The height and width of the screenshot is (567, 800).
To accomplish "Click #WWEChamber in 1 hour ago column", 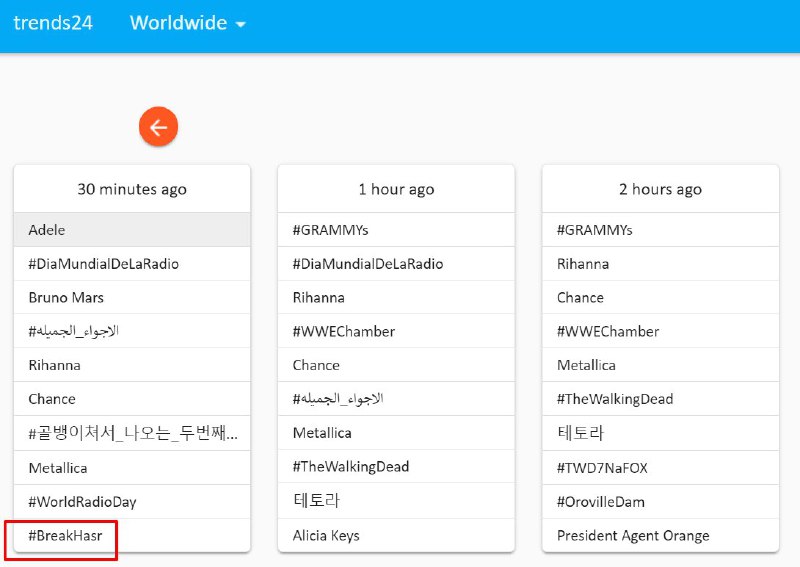I will (x=343, y=332).
